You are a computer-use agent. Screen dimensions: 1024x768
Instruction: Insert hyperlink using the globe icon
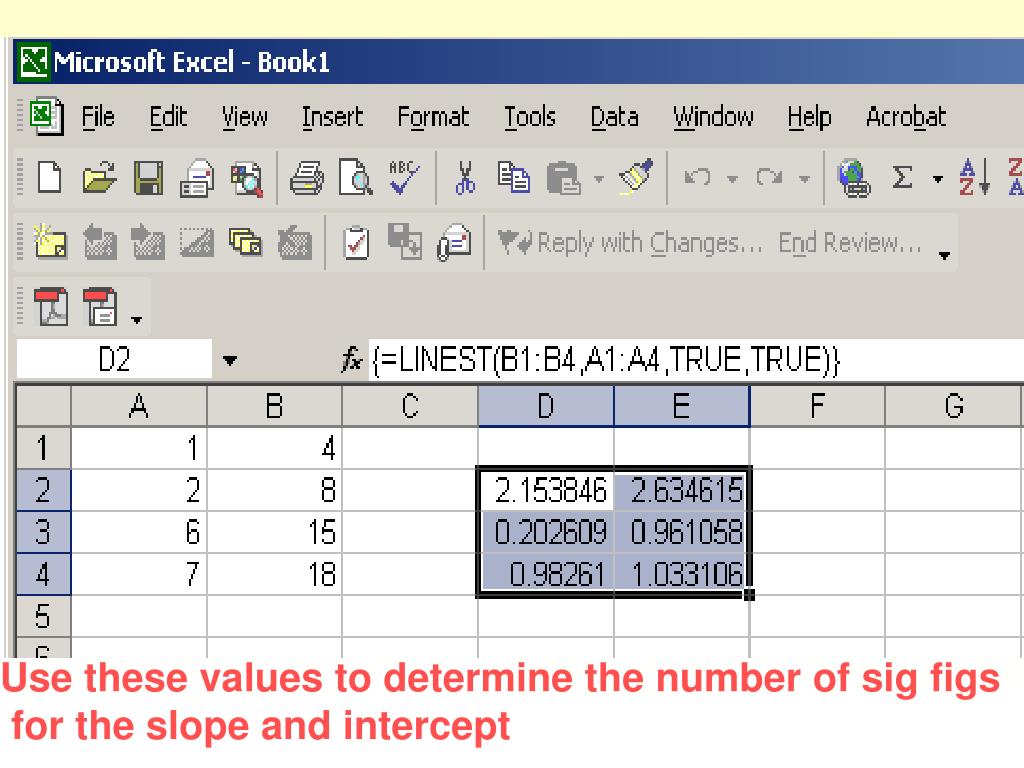[854, 178]
